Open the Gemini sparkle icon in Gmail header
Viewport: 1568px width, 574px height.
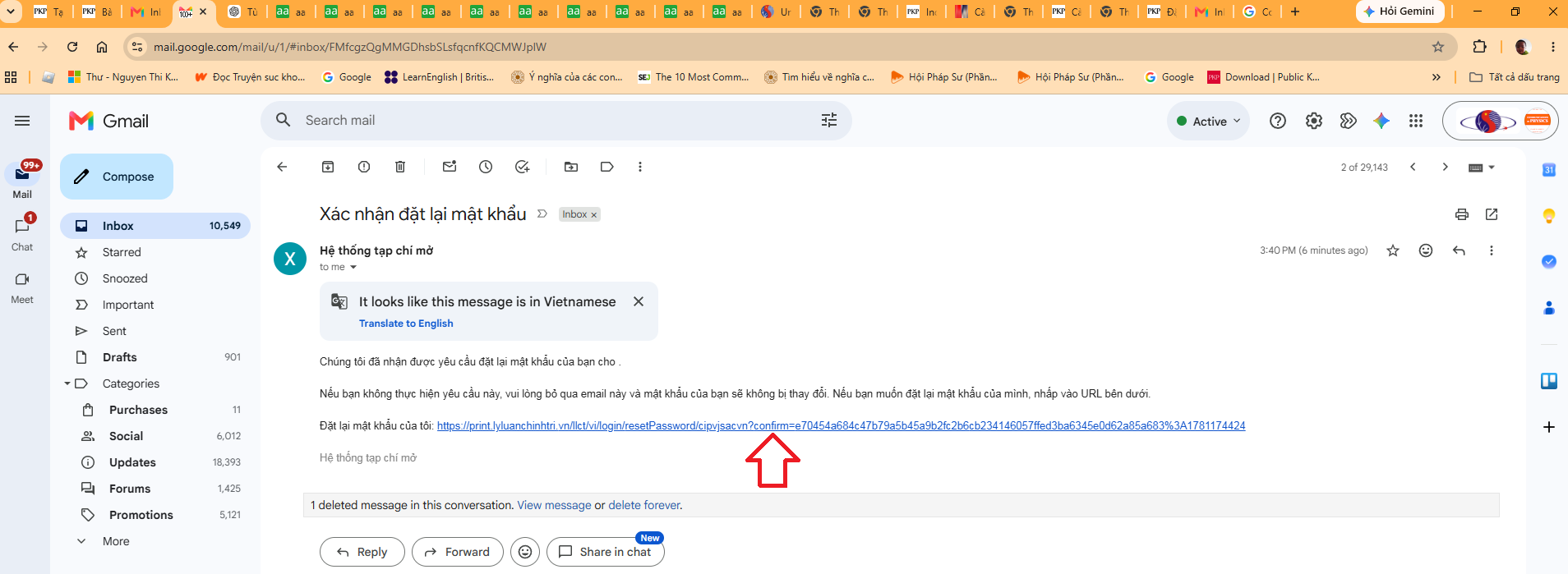click(1381, 121)
